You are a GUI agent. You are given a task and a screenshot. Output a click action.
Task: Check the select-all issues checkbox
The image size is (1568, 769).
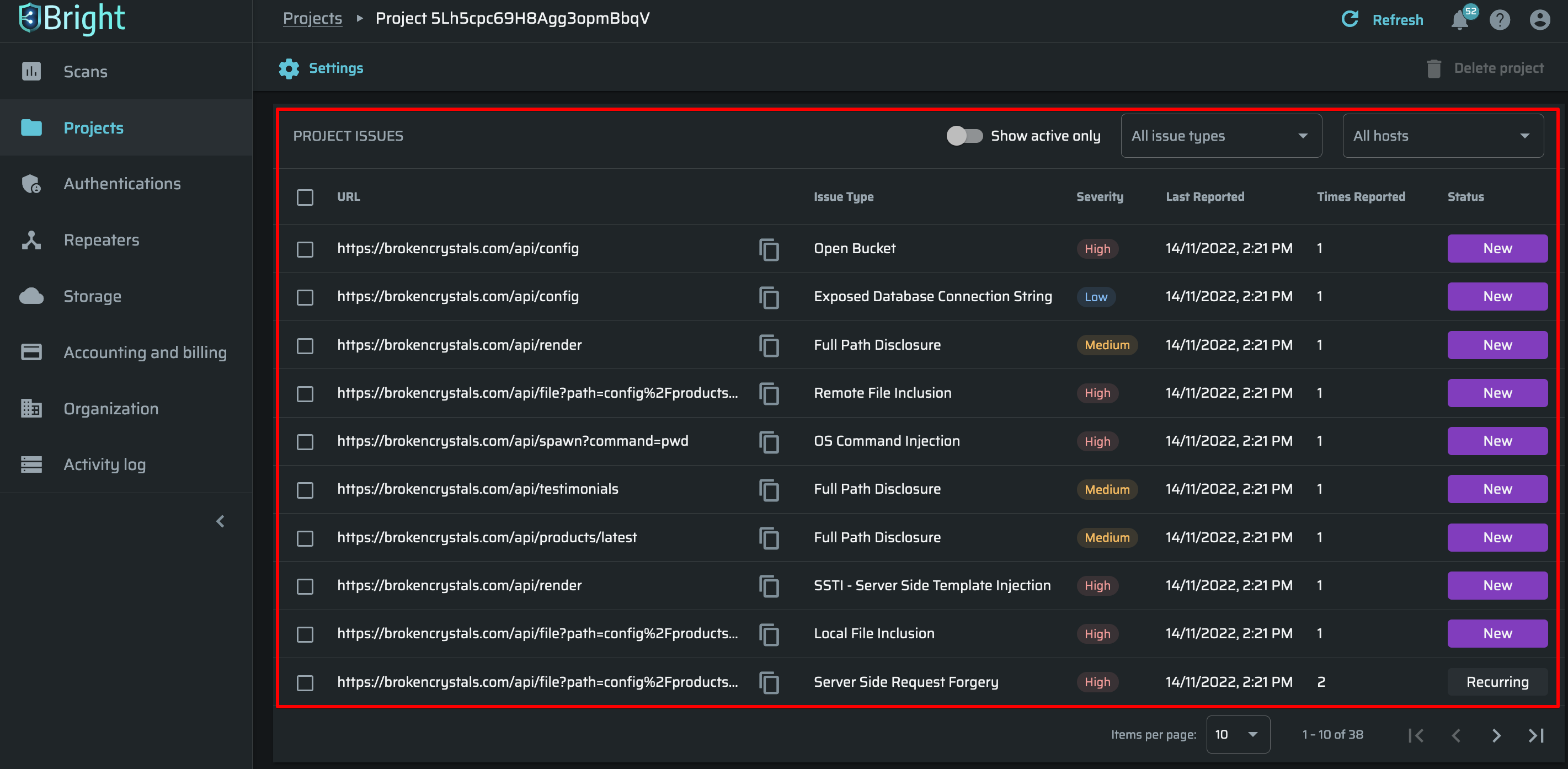pyautogui.click(x=305, y=197)
